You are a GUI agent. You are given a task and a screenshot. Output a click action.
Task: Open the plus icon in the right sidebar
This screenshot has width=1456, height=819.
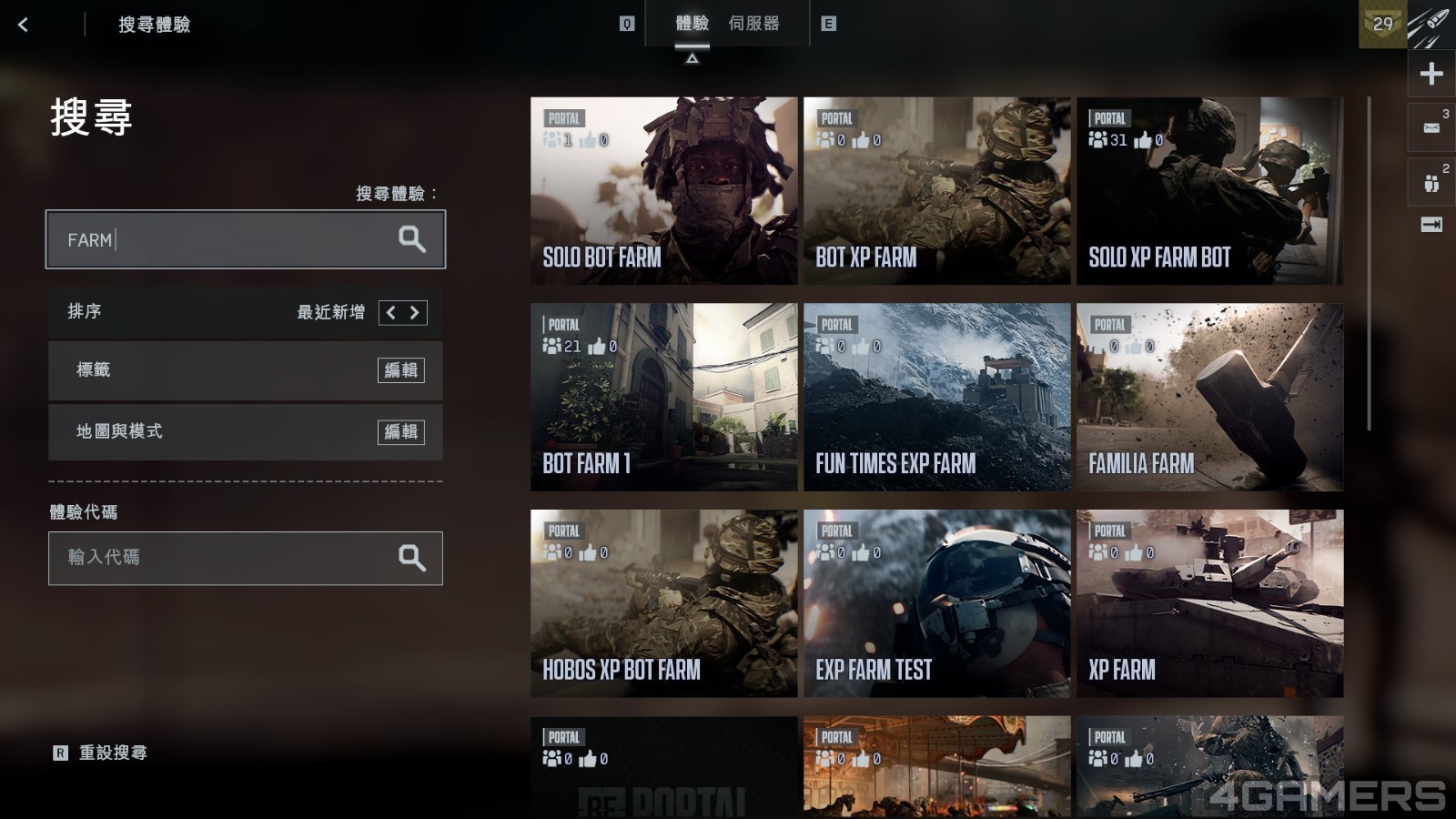(1431, 74)
